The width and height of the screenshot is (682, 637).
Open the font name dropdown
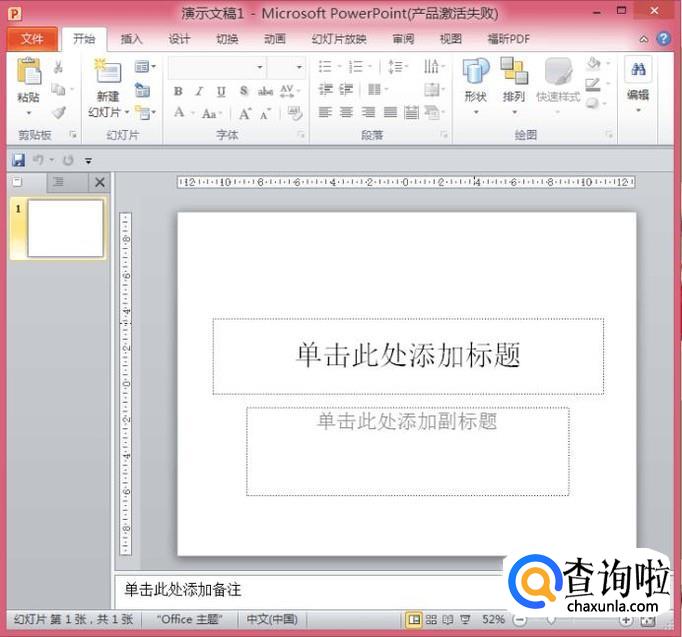click(x=260, y=67)
